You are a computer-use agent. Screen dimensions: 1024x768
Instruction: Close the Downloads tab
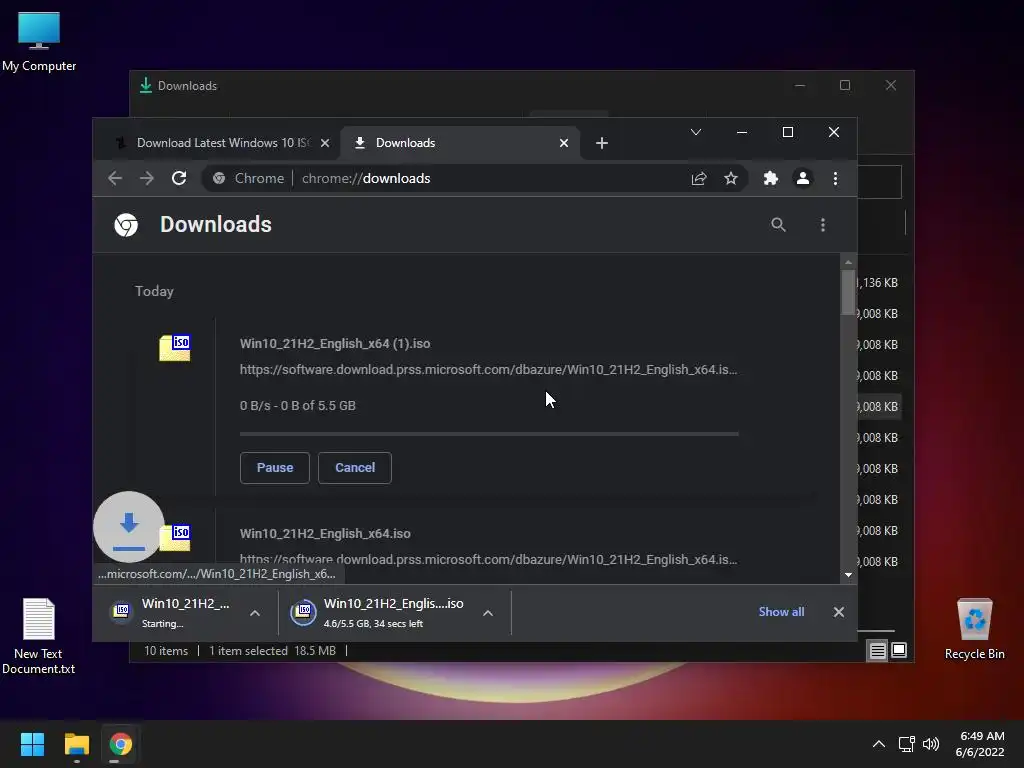pos(564,143)
